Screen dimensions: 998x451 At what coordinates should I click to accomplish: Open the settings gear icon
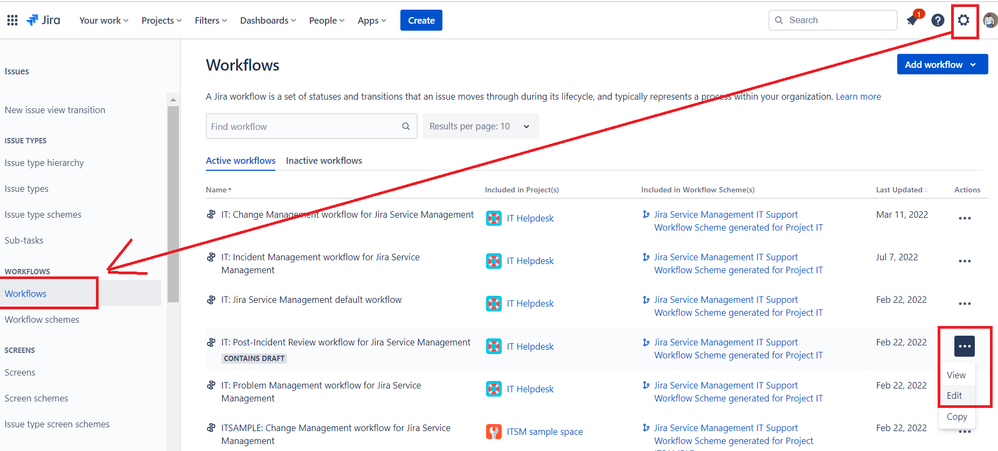pos(964,20)
